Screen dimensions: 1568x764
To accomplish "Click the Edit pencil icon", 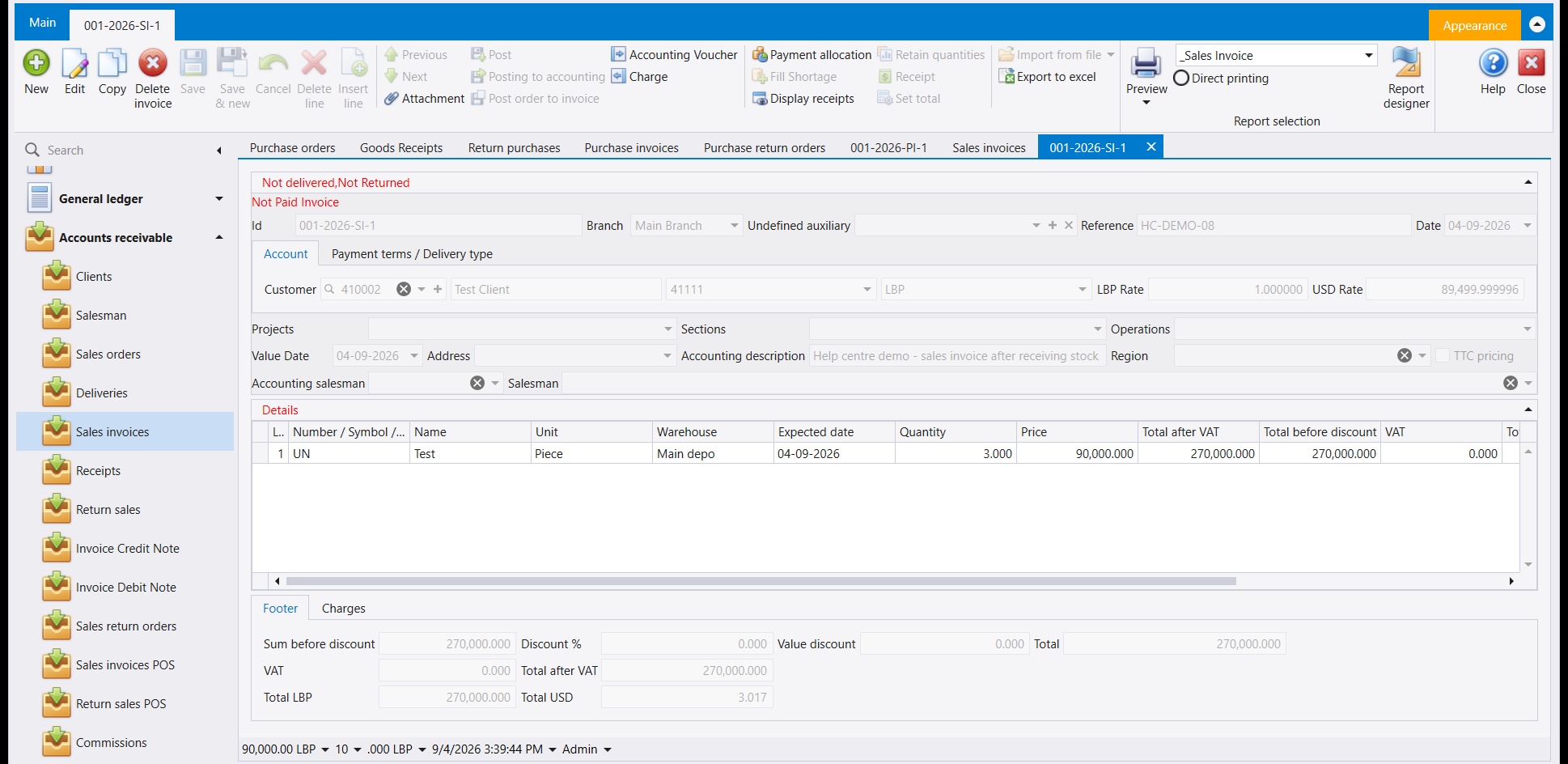I will click(x=74, y=63).
